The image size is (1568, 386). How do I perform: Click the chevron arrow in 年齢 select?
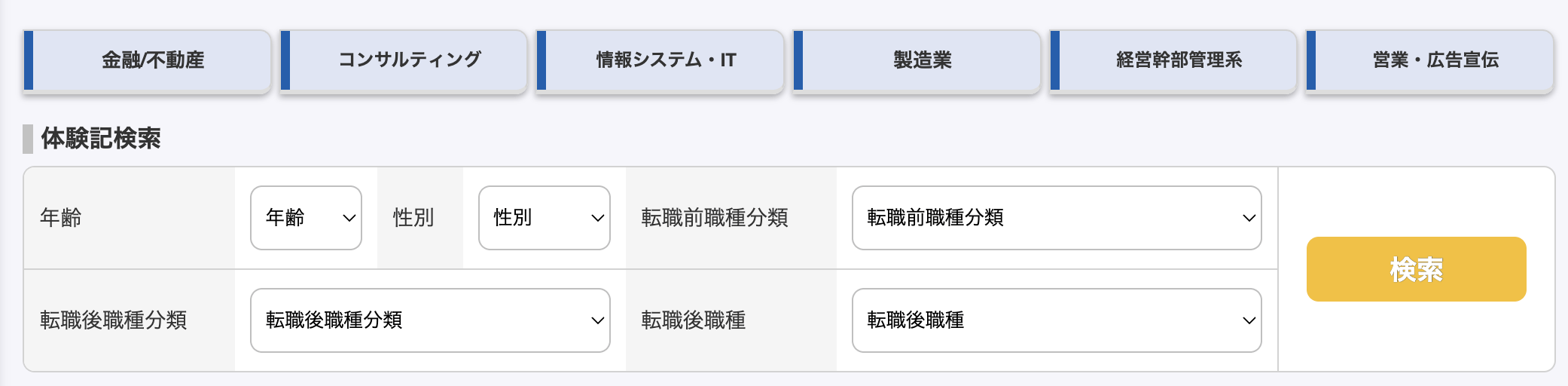pyautogui.click(x=349, y=219)
